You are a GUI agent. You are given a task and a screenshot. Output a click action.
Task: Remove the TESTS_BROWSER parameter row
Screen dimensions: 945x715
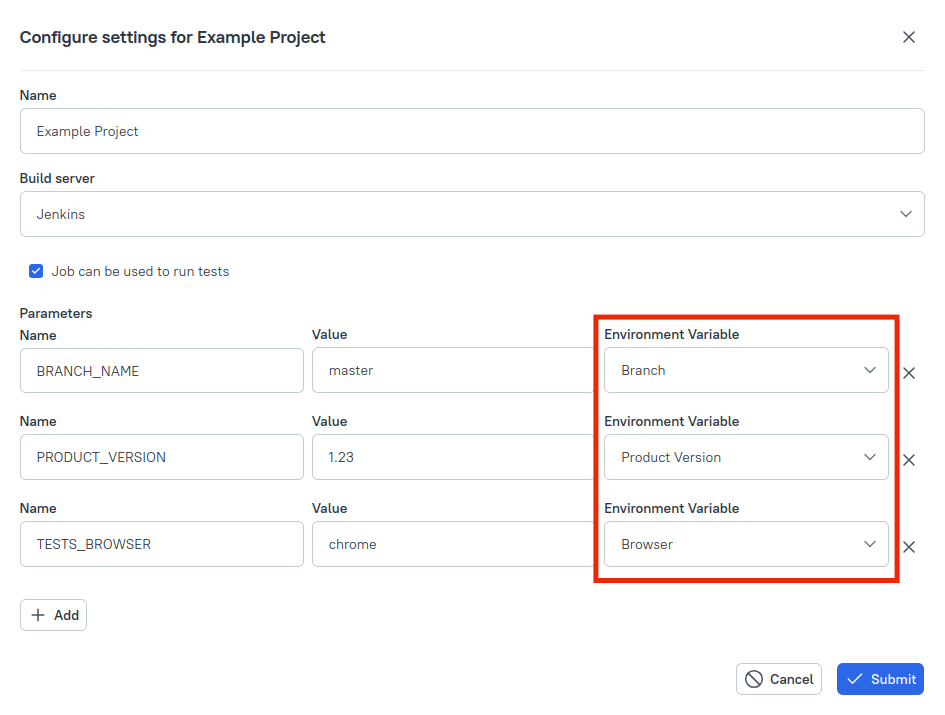click(909, 547)
